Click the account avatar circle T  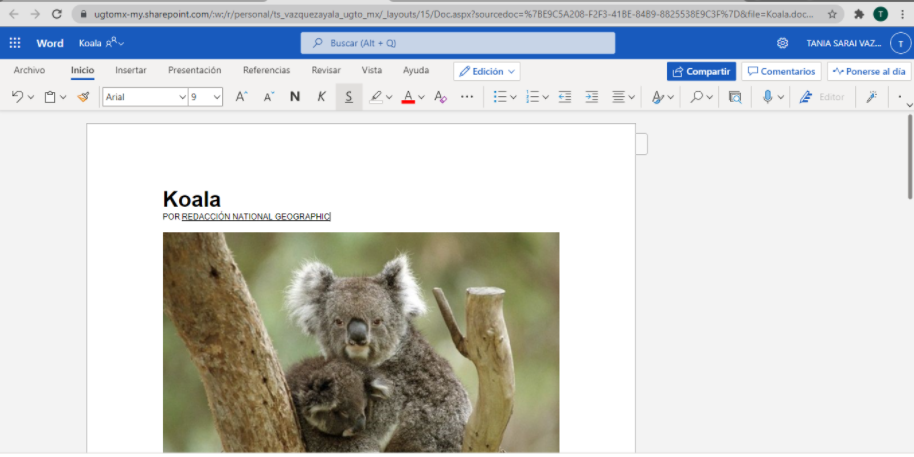point(900,43)
